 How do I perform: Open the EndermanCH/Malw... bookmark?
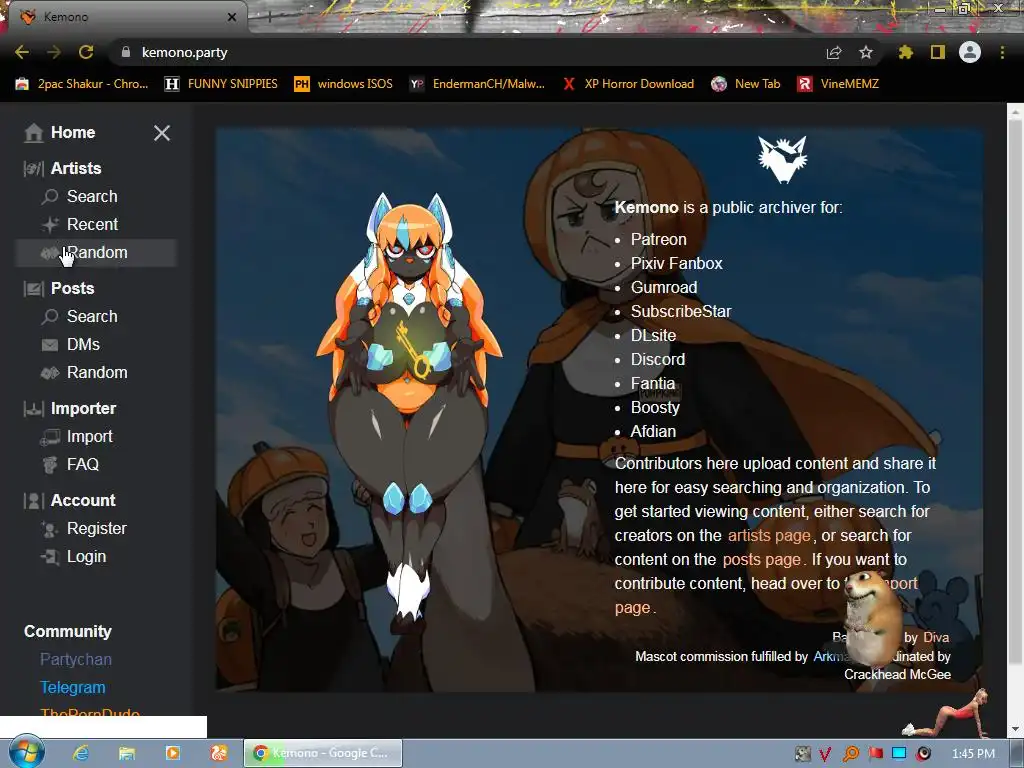(477, 84)
